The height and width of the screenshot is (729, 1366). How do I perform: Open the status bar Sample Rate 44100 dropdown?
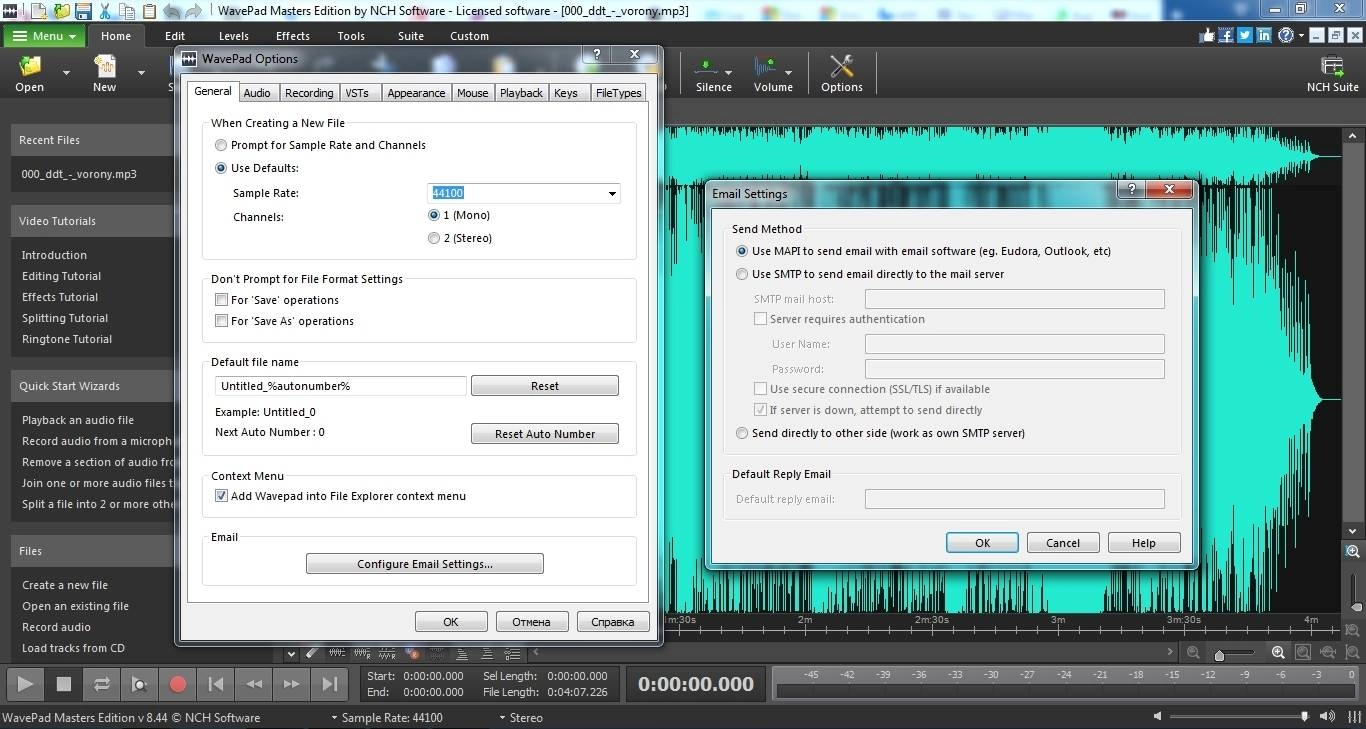coord(387,718)
